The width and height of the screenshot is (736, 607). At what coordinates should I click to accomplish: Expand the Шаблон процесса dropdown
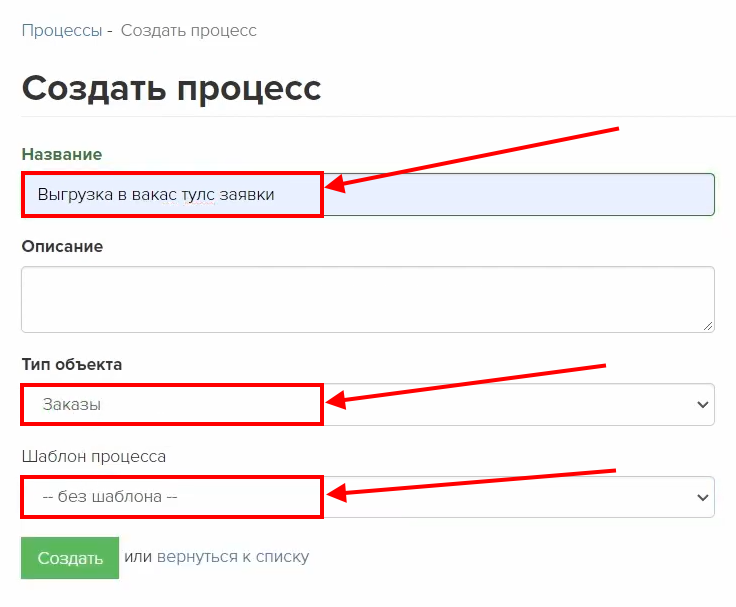pyautogui.click(x=500, y=497)
